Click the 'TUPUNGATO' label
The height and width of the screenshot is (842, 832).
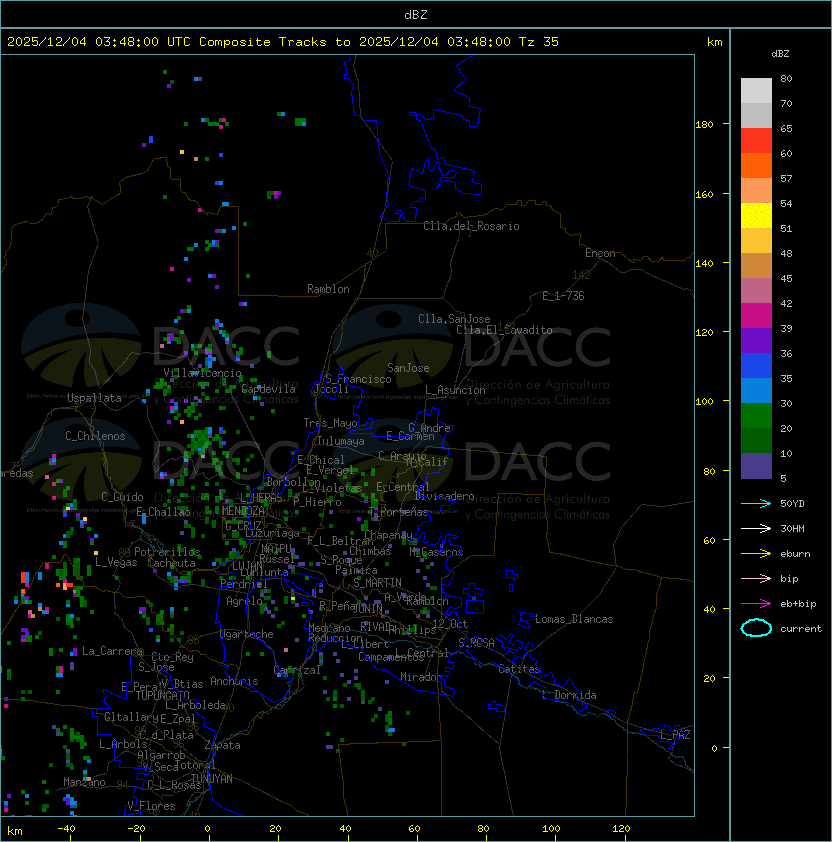click(162, 695)
